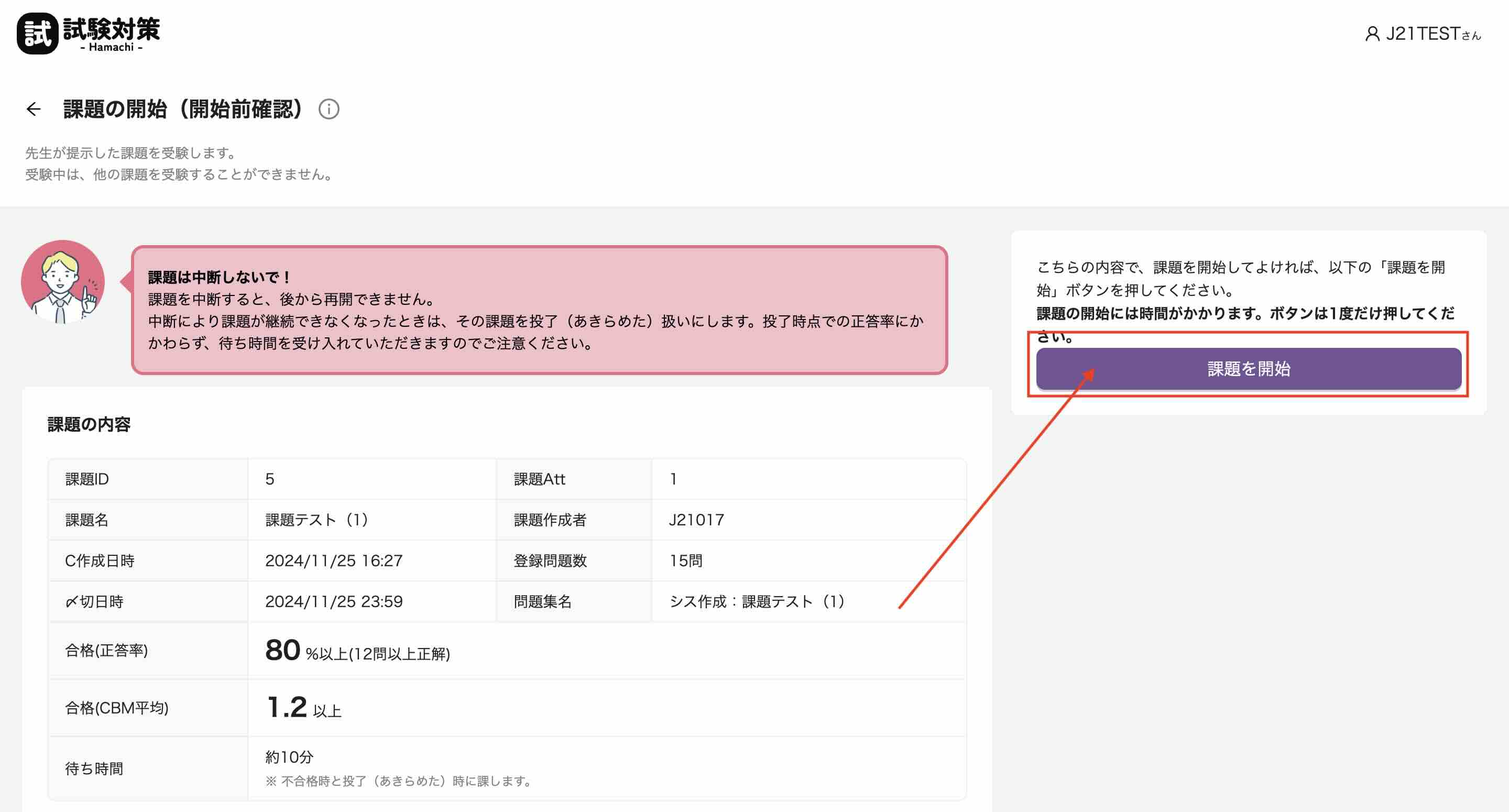Viewport: 1509px width, 812px height.
Task: Click the page title 課題の開始（開始前確認）
Action: [x=183, y=109]
